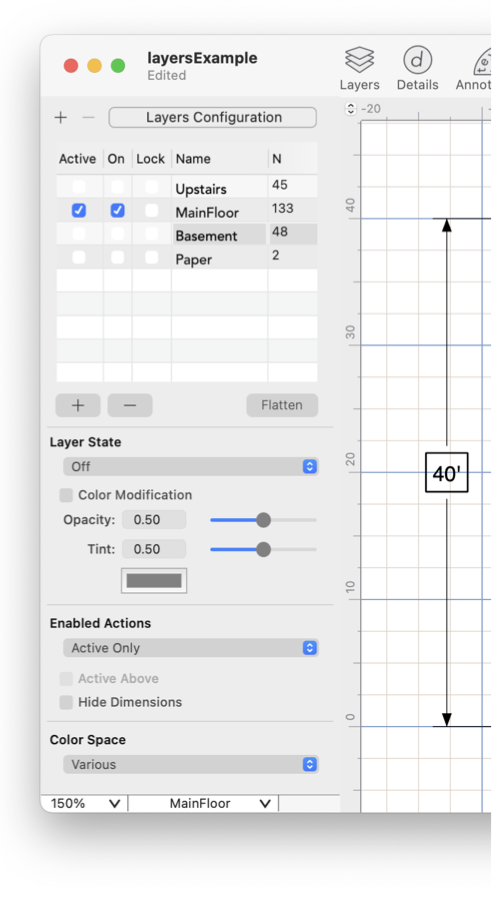Toggle Active checkbox for Basement layer
The image size is (500, 900).
click(x=79, y=234)
